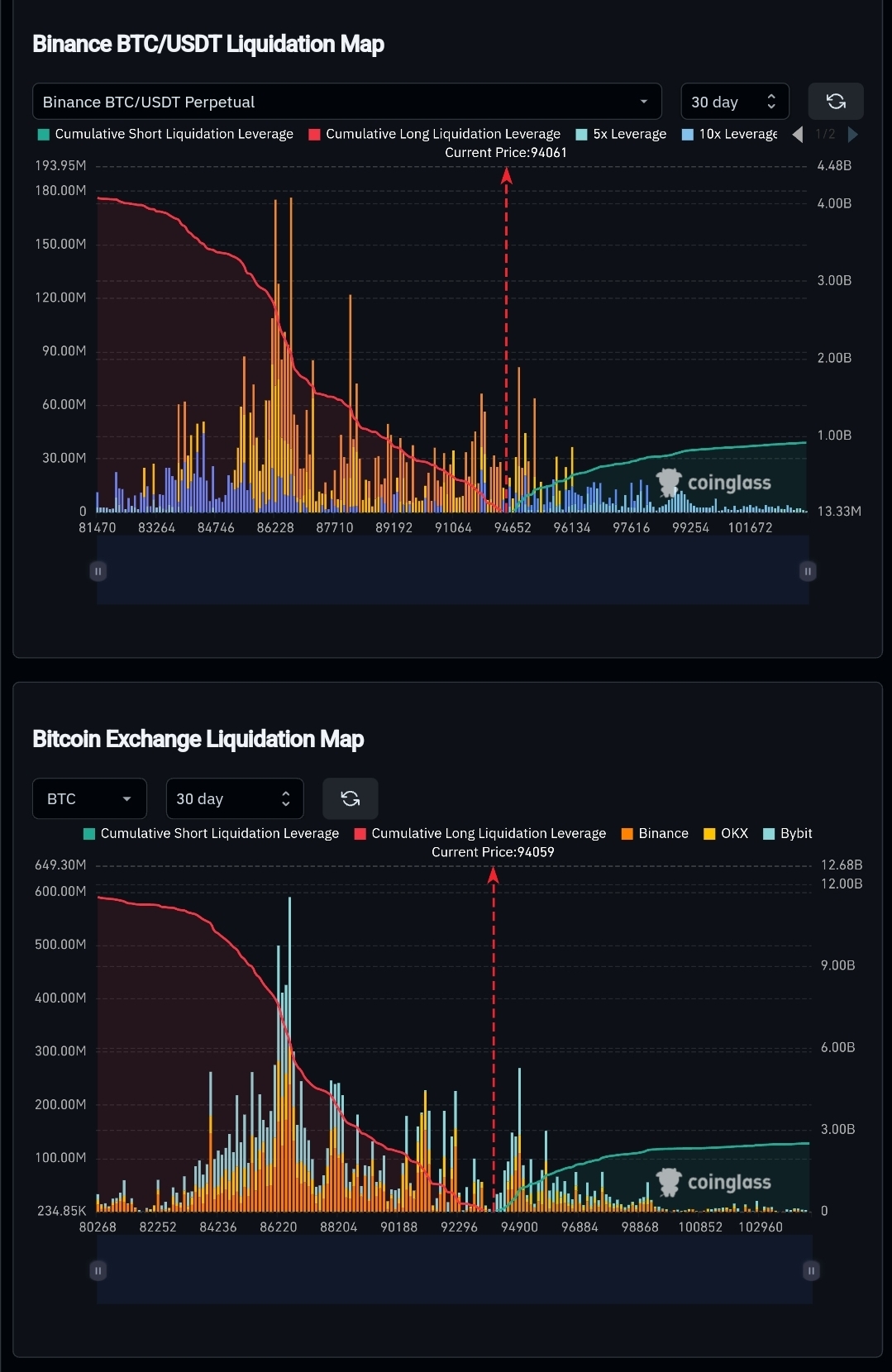
Task: Refresh the Bitcoin Exchange Liquidation Map
Action: click(x=351, y=798)
